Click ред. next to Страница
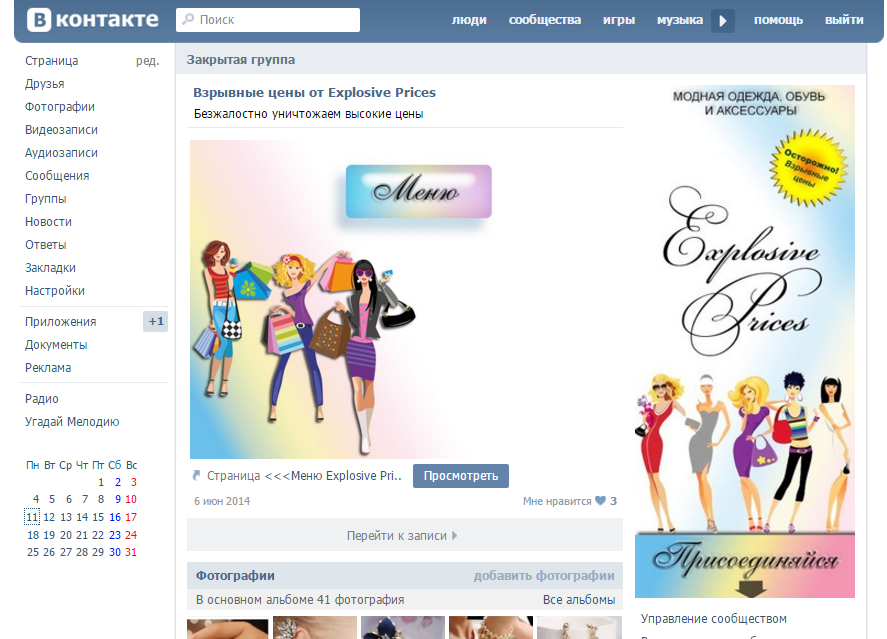The height and width of the screenshot is (639, 887). coord(147,61)
